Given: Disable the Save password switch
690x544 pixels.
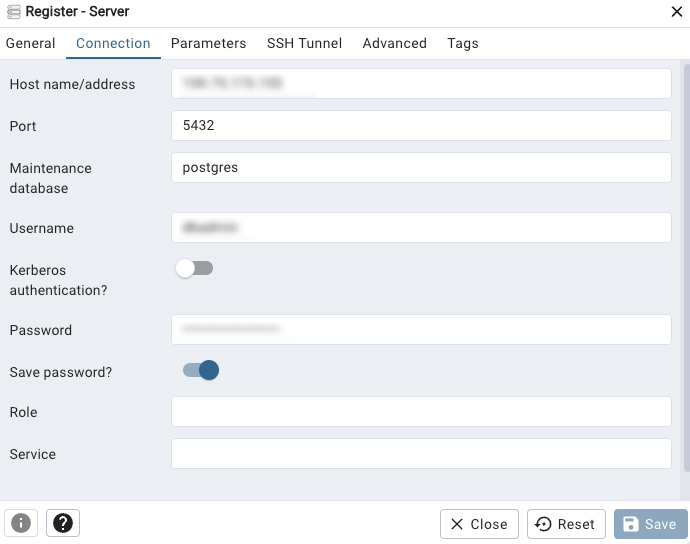Looking at the screenshot, I should click(200, 371).
